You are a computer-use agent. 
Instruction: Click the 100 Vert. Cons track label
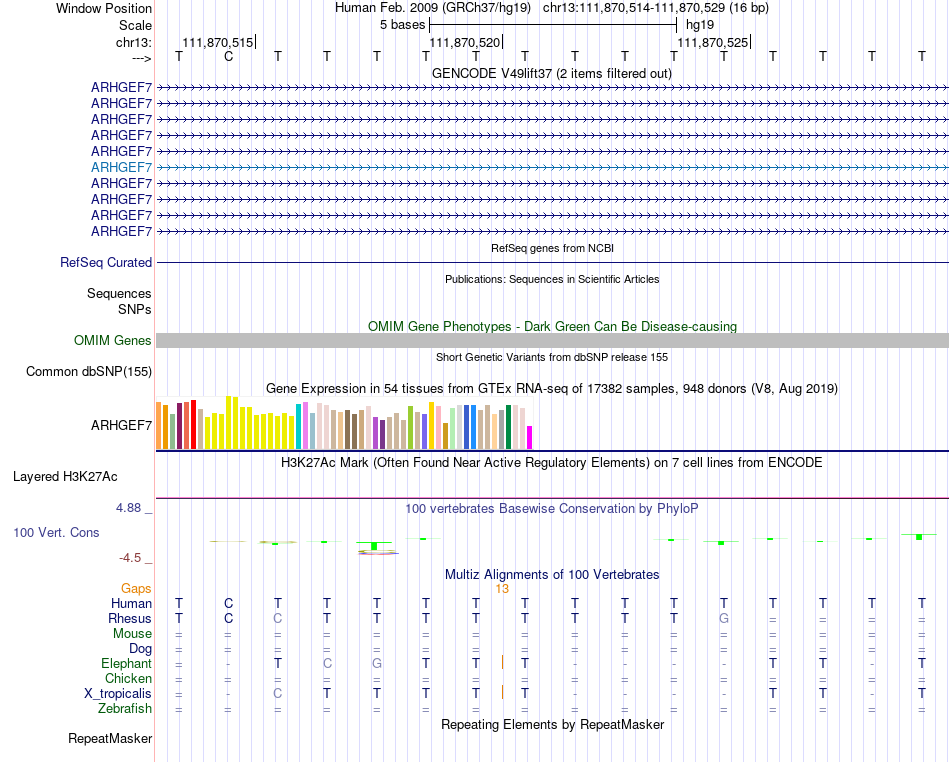click(x=56, y=532)
